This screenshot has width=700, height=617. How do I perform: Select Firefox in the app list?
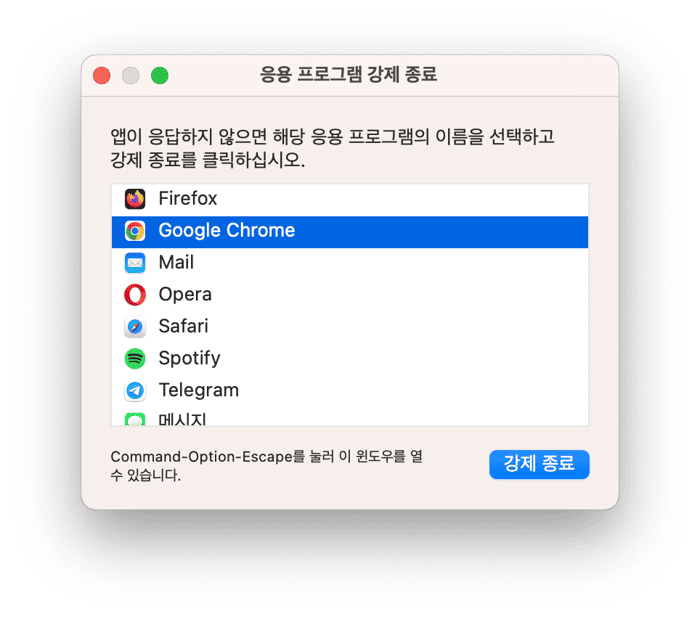(350, 199)
